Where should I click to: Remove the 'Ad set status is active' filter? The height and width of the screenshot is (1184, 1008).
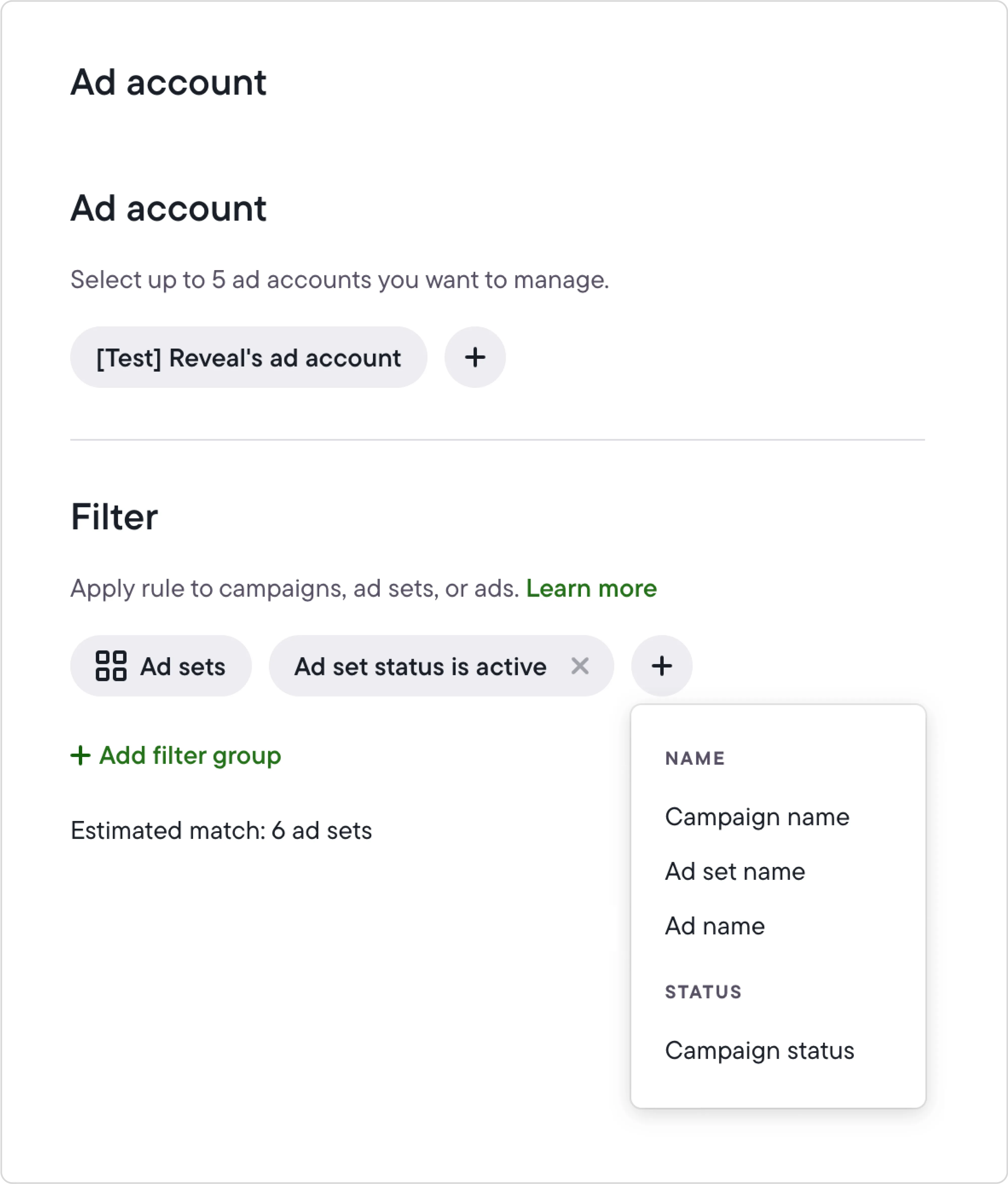(x=579, y=666)
